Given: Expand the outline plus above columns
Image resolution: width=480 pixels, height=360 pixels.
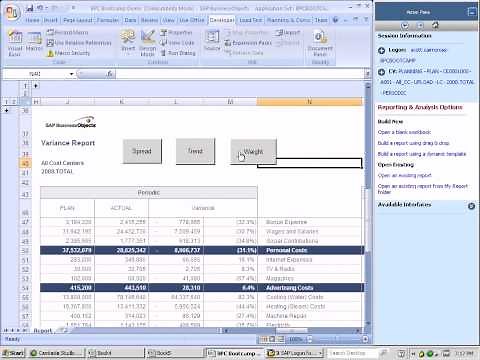Looking at the screenshot, I should (x=36, y=86).
